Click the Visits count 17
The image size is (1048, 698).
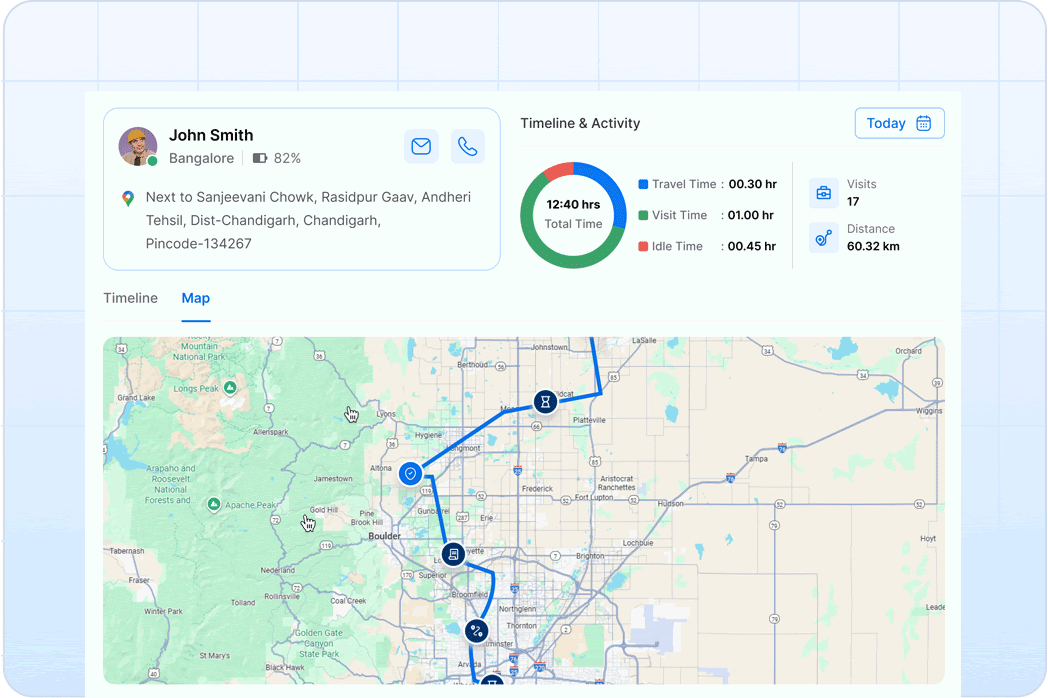853,202
